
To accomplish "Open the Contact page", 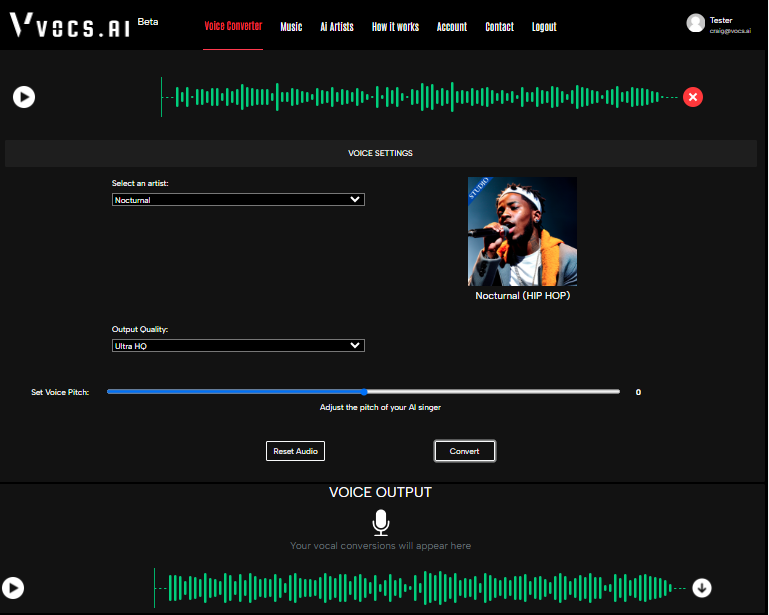I will pyautogui.click(x=499, y=27).
